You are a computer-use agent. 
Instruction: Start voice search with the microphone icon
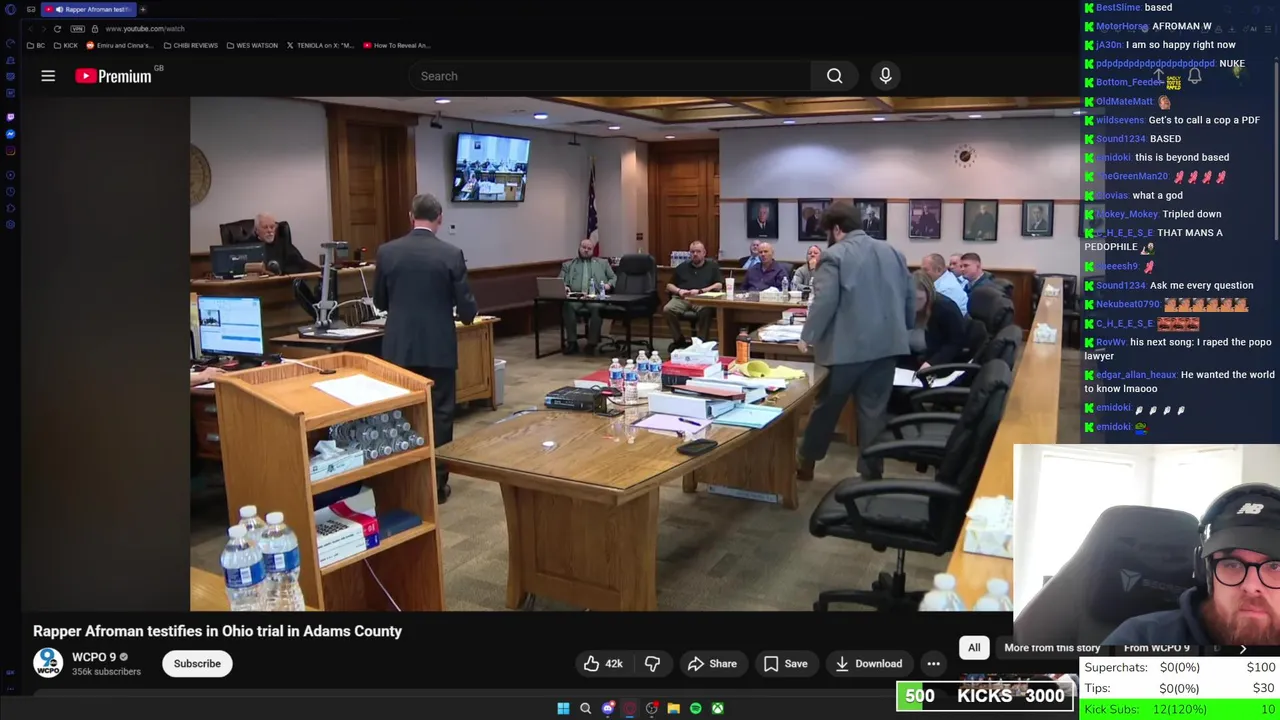(885, 76)
